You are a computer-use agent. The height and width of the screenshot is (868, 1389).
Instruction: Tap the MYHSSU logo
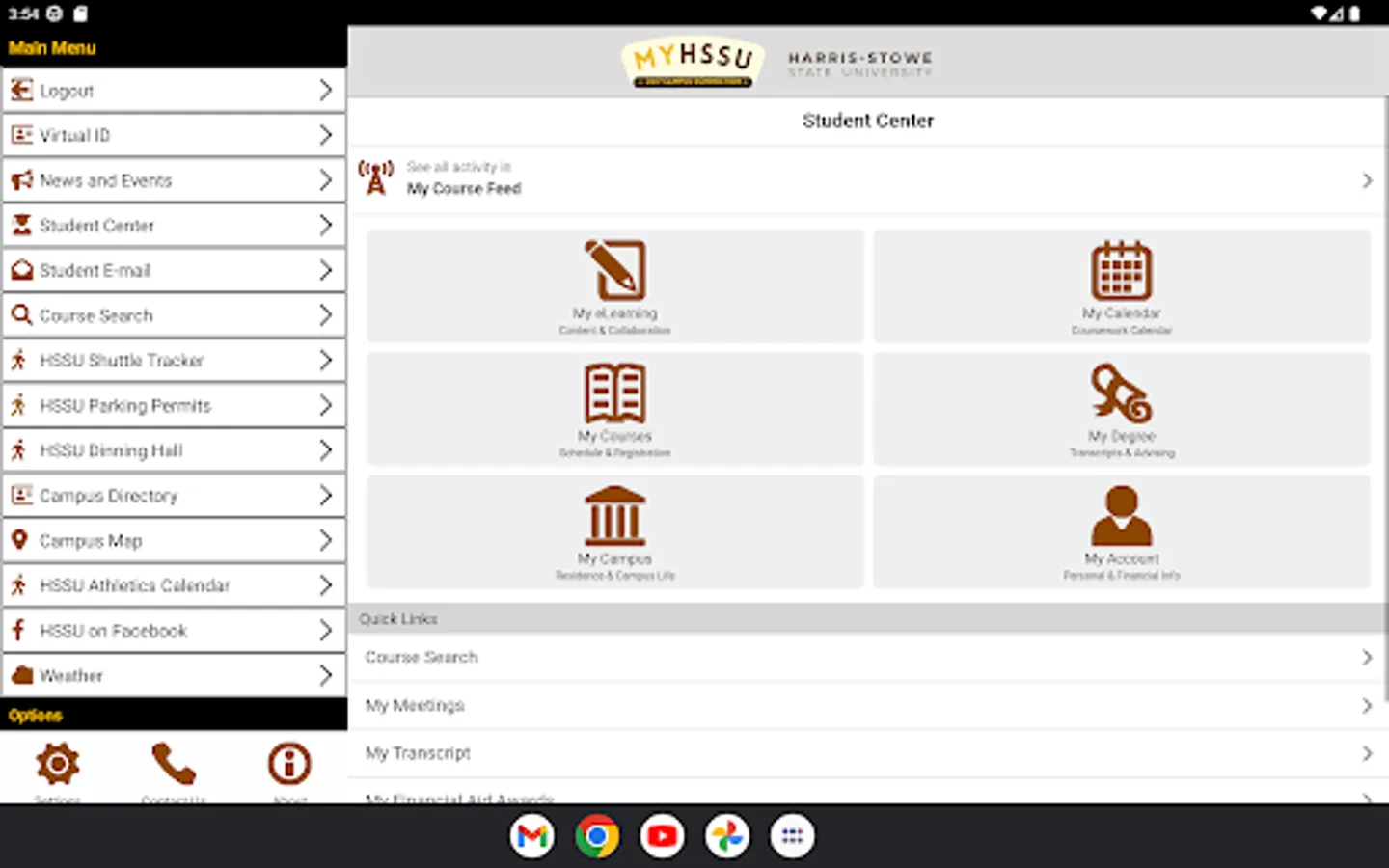click(693, 62)
